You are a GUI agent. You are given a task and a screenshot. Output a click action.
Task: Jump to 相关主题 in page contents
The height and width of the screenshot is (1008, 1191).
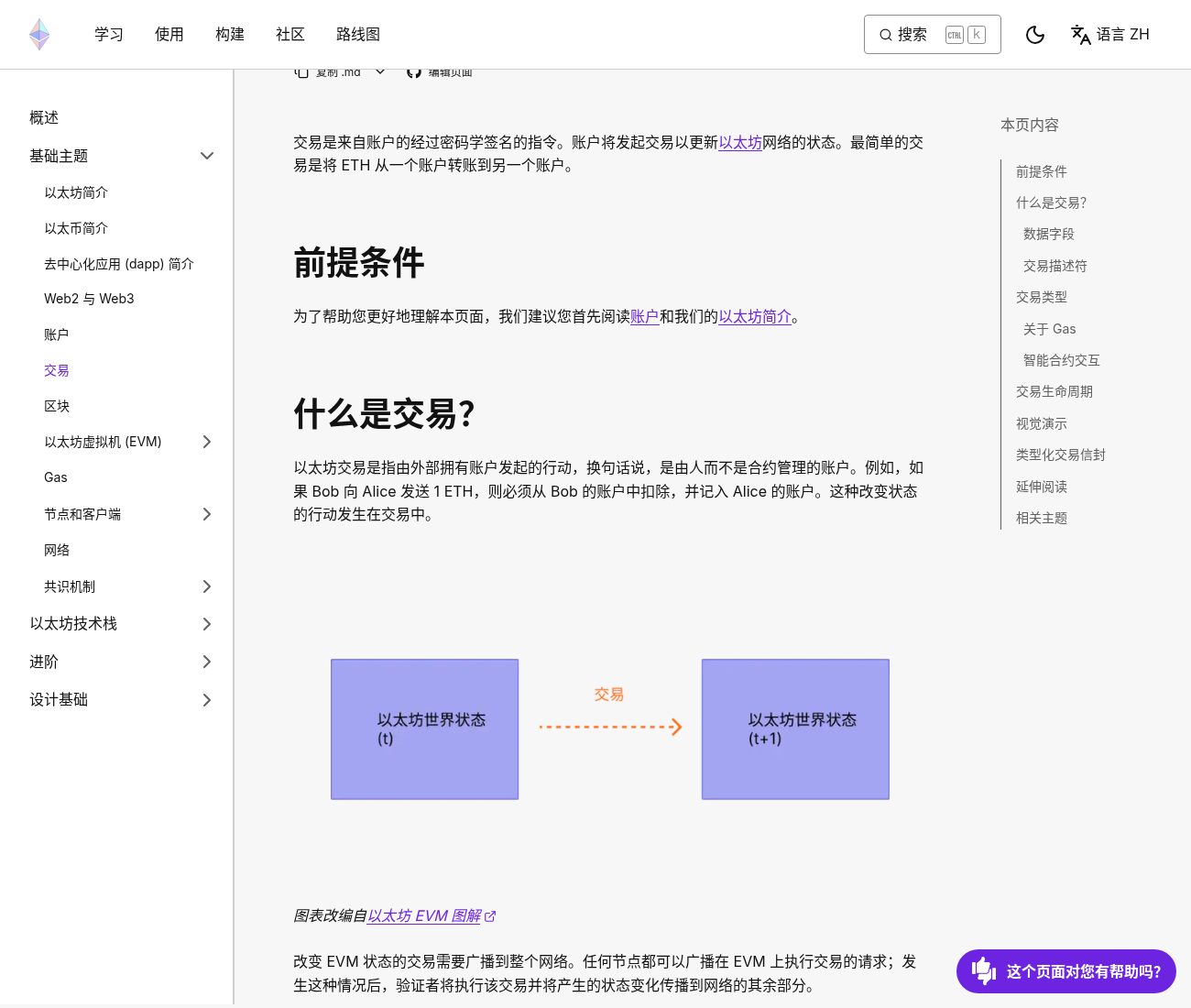point(1042,518)
